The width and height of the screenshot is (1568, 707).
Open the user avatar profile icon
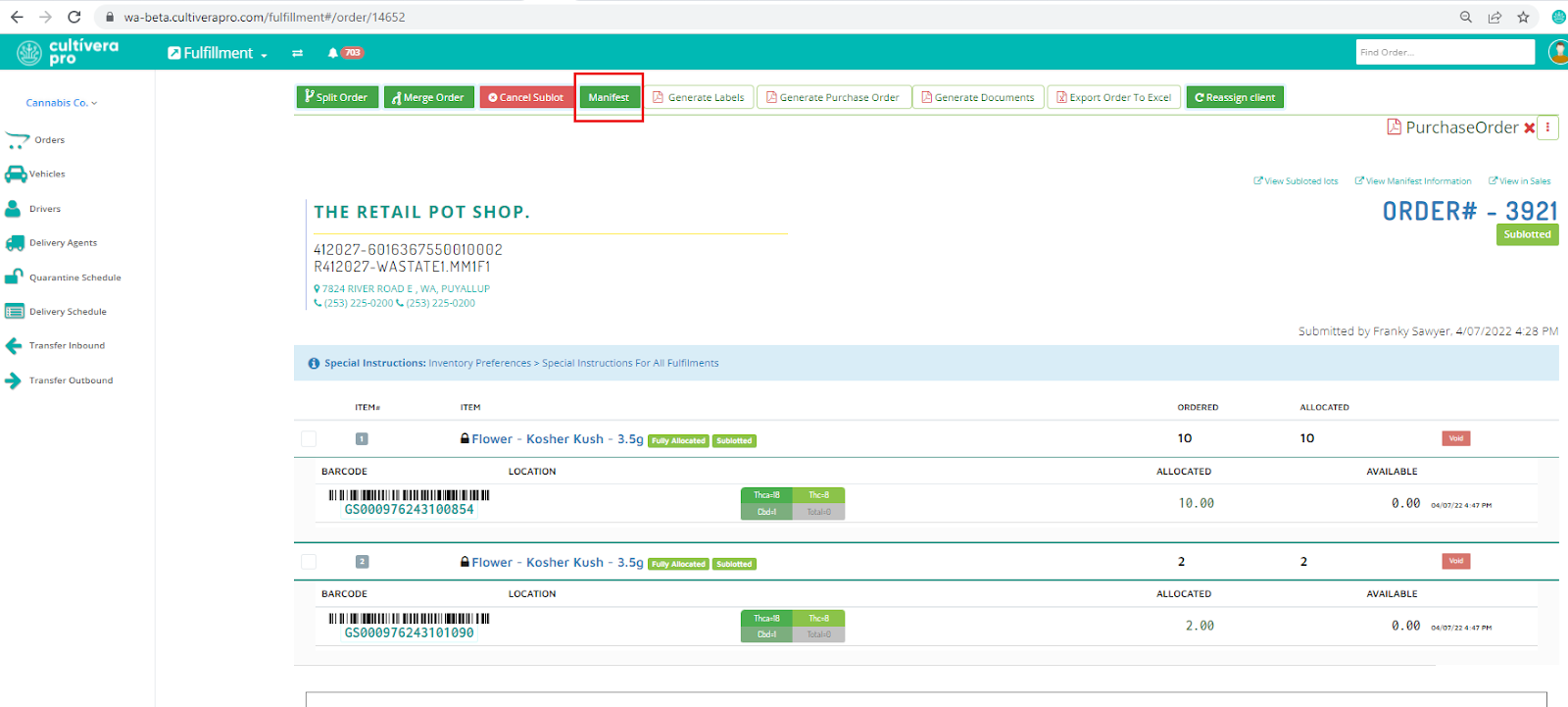[x=1558, y=52]
